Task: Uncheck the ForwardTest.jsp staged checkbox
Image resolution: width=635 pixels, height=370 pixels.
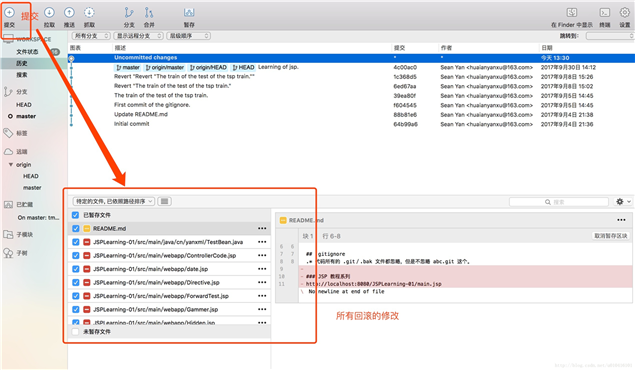Action: click(75, 296)
